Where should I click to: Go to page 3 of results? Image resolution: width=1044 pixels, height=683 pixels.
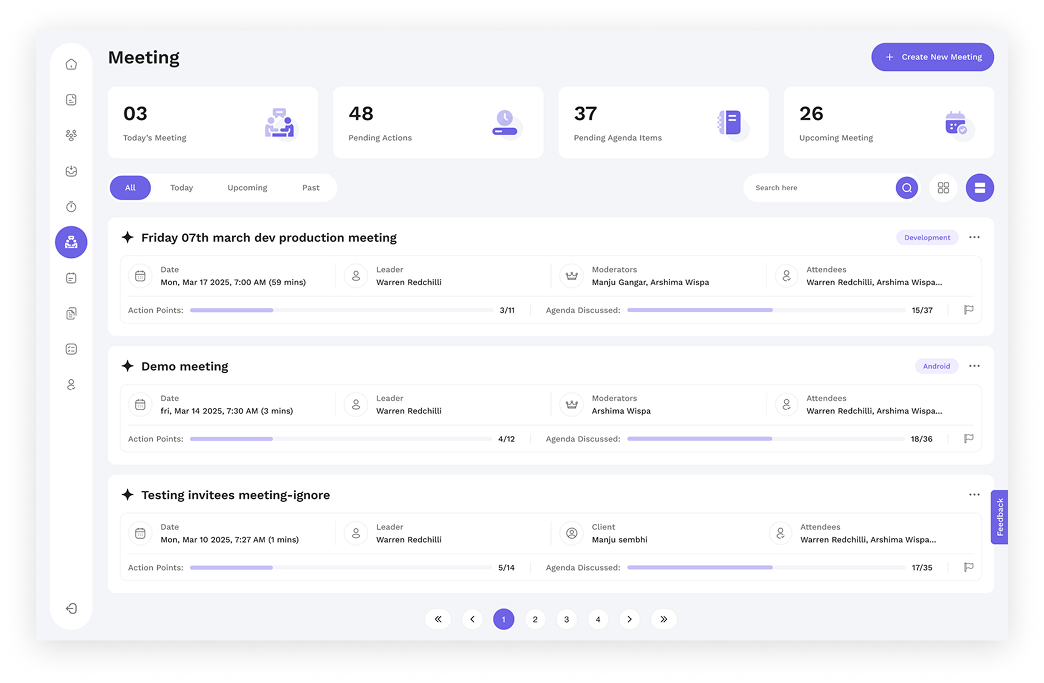tap(566, 620)
